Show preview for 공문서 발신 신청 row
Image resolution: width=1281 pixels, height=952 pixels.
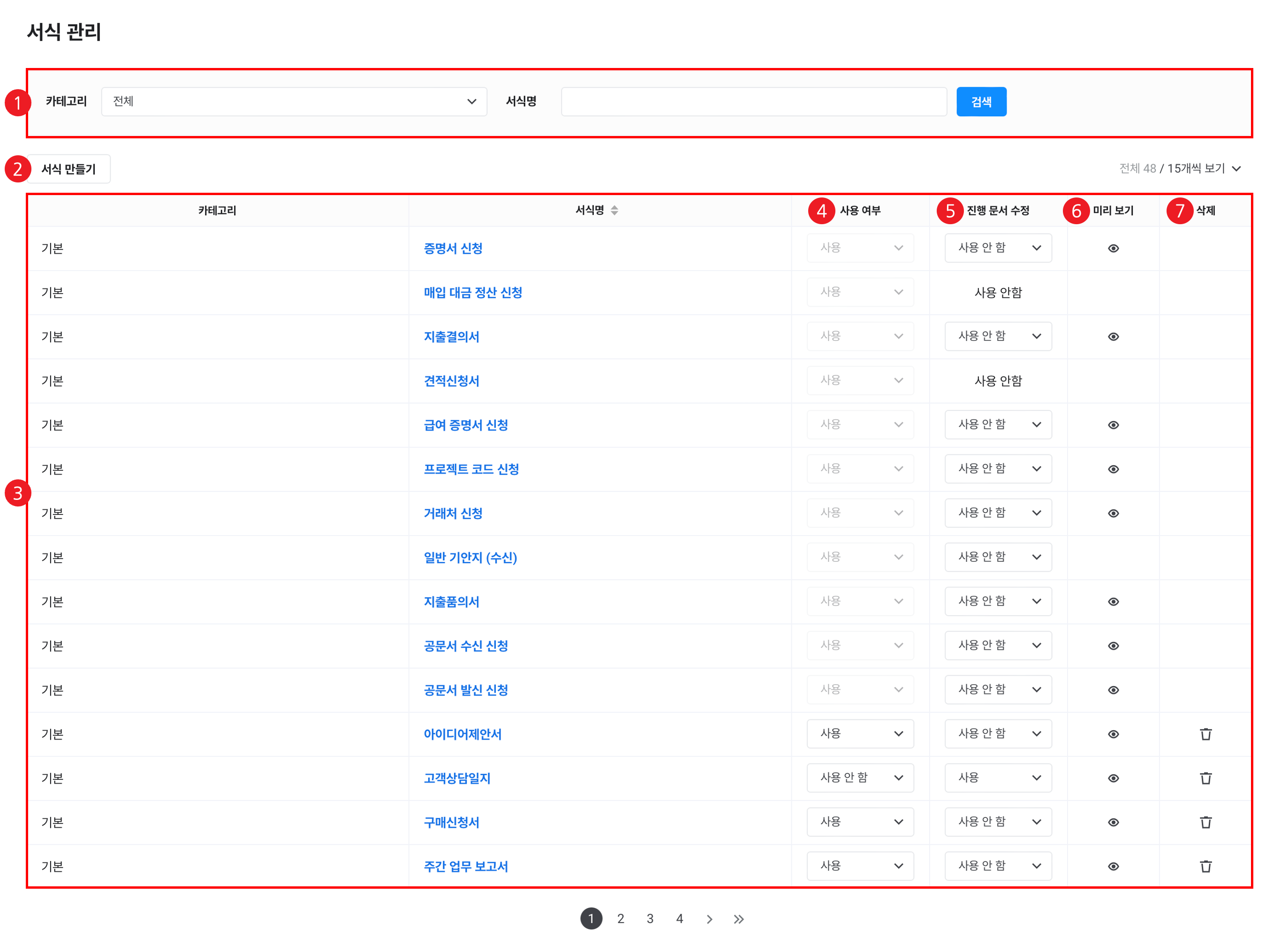click(1113, 690)
